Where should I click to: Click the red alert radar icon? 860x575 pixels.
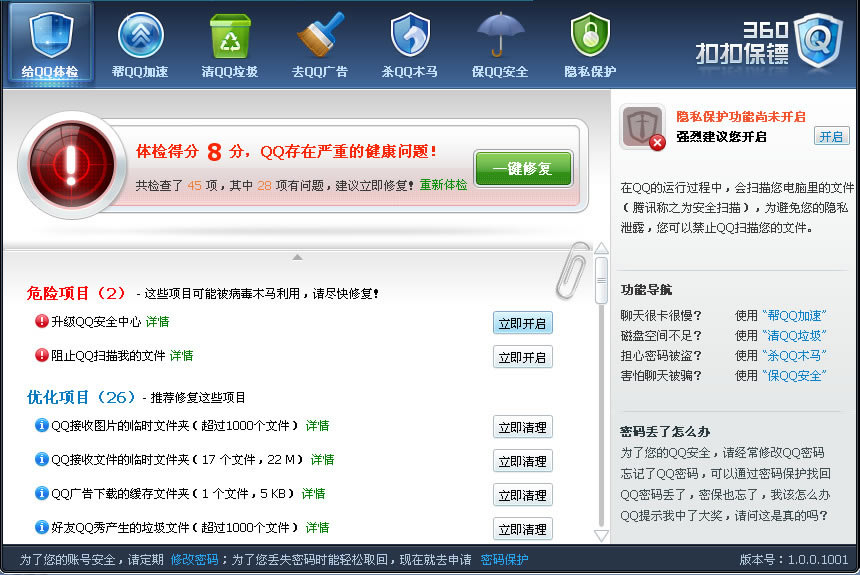pyautogui.click(x=71, y=164)
